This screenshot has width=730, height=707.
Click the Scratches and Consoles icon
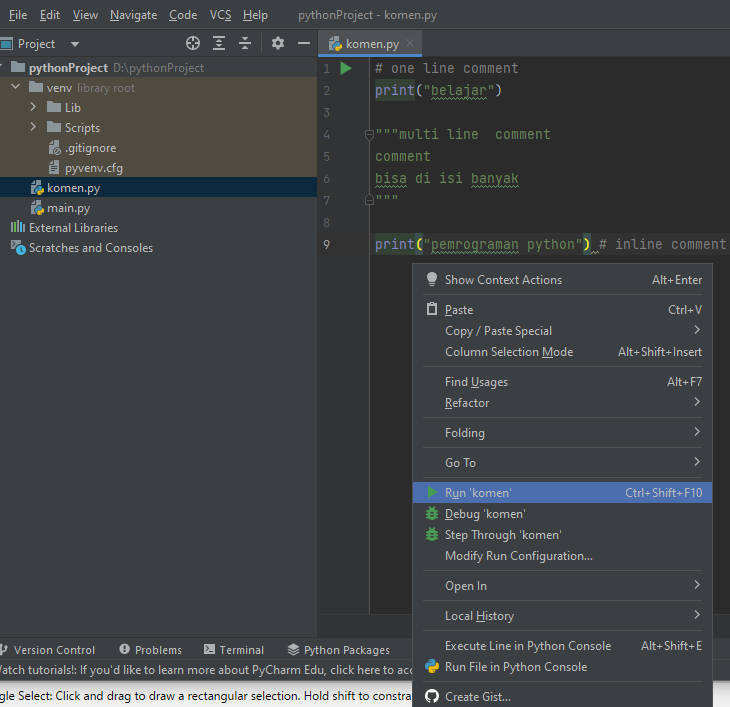pyautogui.click(x=18, y=248)
